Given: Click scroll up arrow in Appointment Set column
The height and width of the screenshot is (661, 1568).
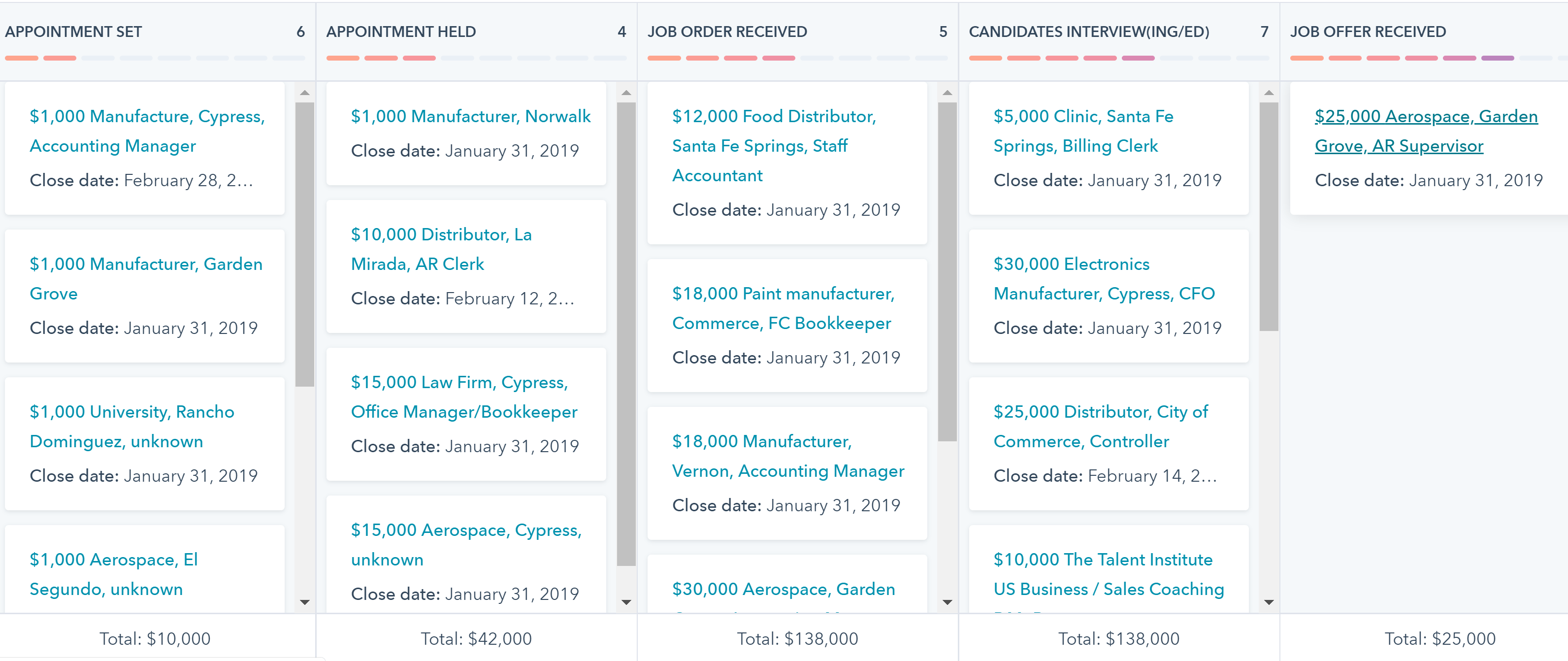Looking at the screenshot, I should coord(305,93).
